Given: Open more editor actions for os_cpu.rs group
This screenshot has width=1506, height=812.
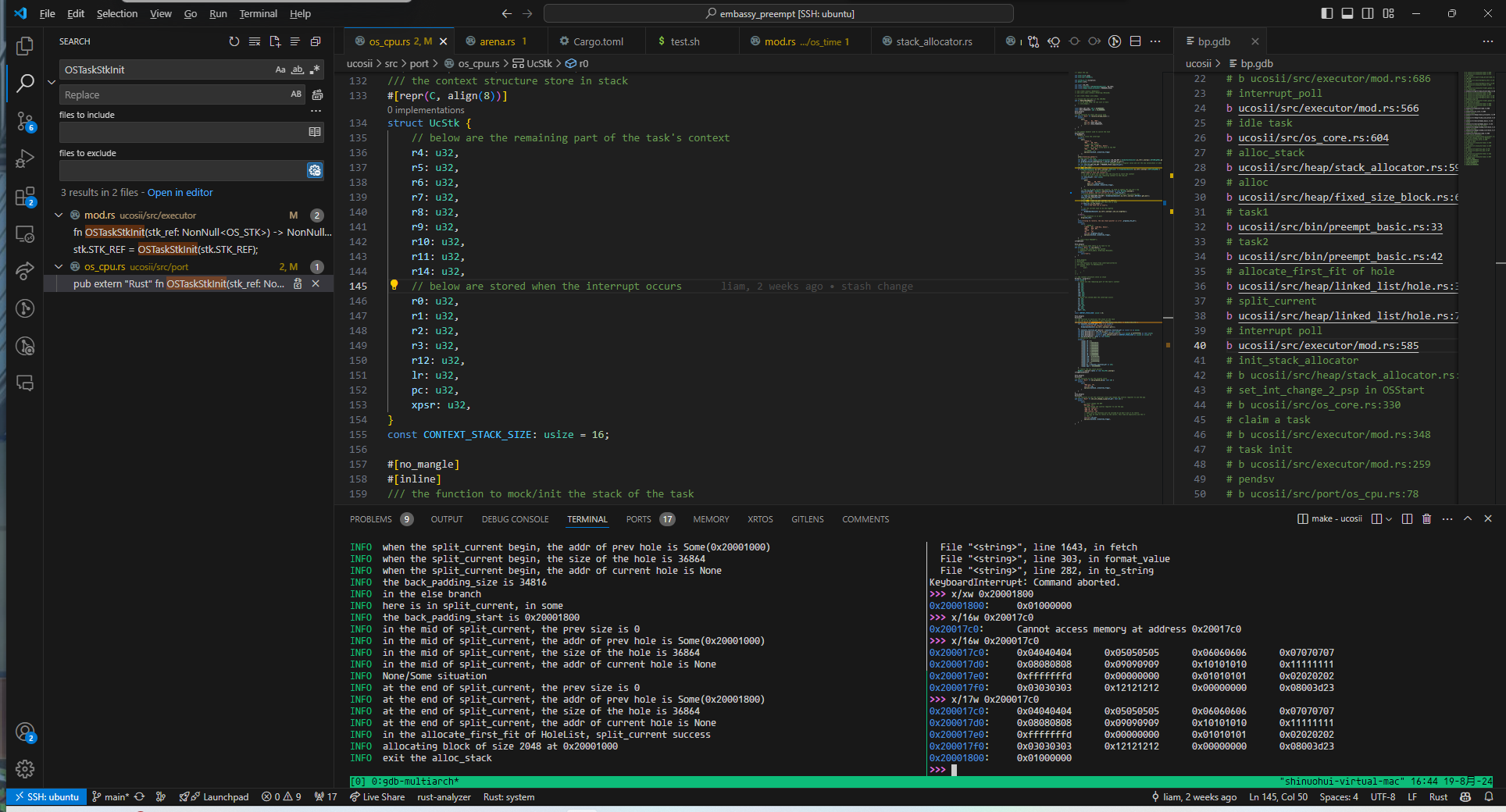Looking at the screenshot, I should 1155,41.
